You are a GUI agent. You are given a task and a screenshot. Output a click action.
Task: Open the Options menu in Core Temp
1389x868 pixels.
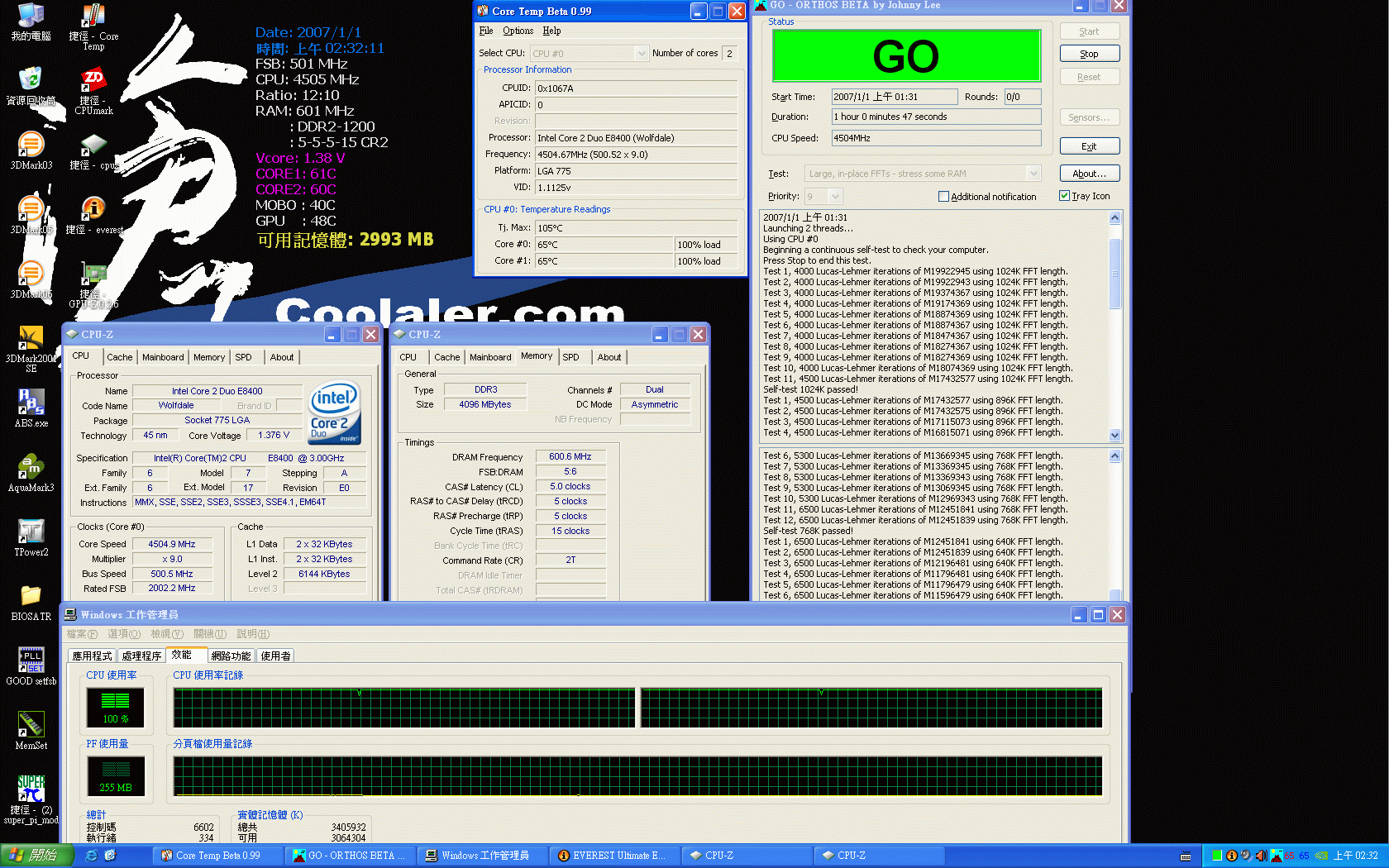coord(518,31)
